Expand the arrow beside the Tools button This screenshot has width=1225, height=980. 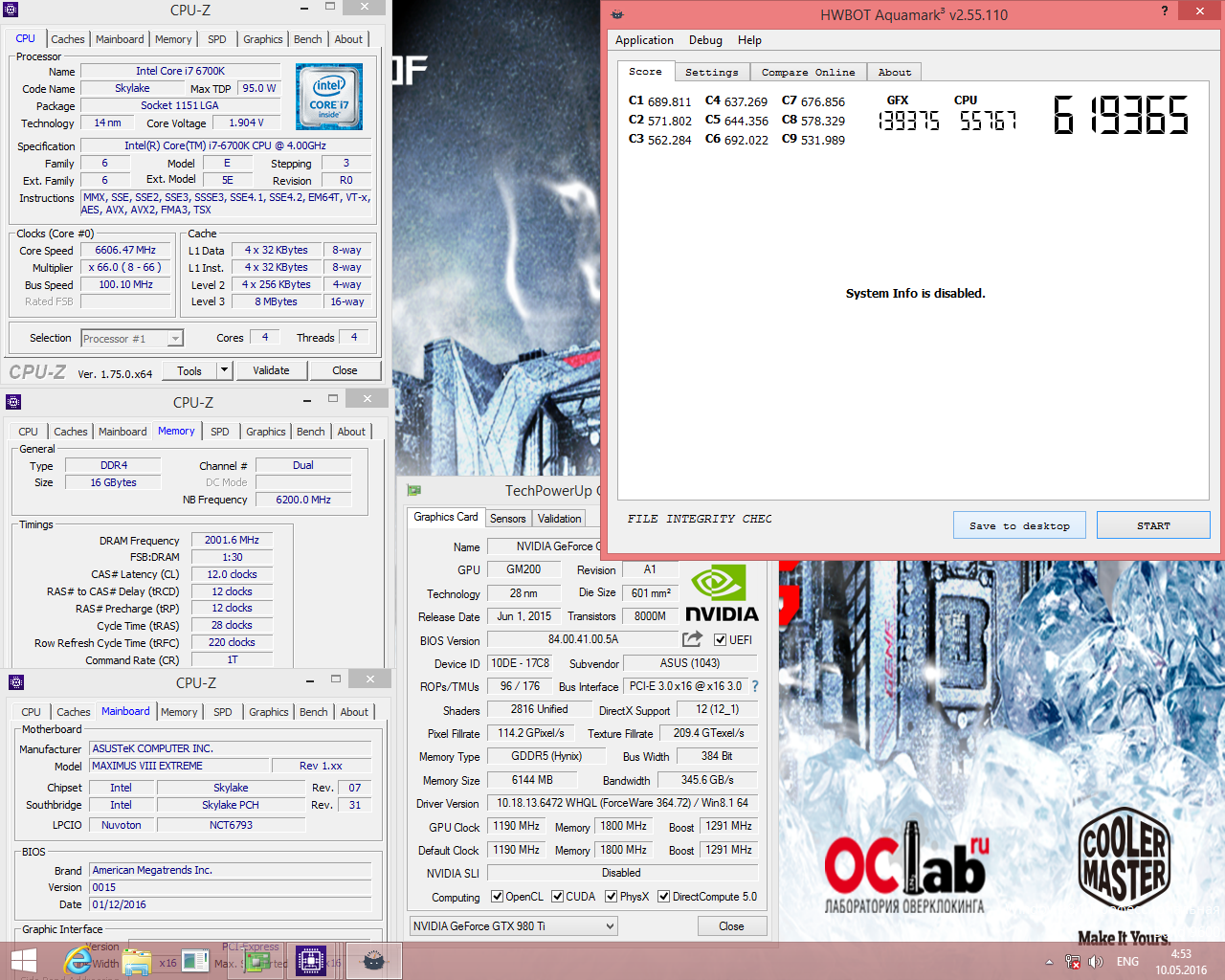(224, 370)
